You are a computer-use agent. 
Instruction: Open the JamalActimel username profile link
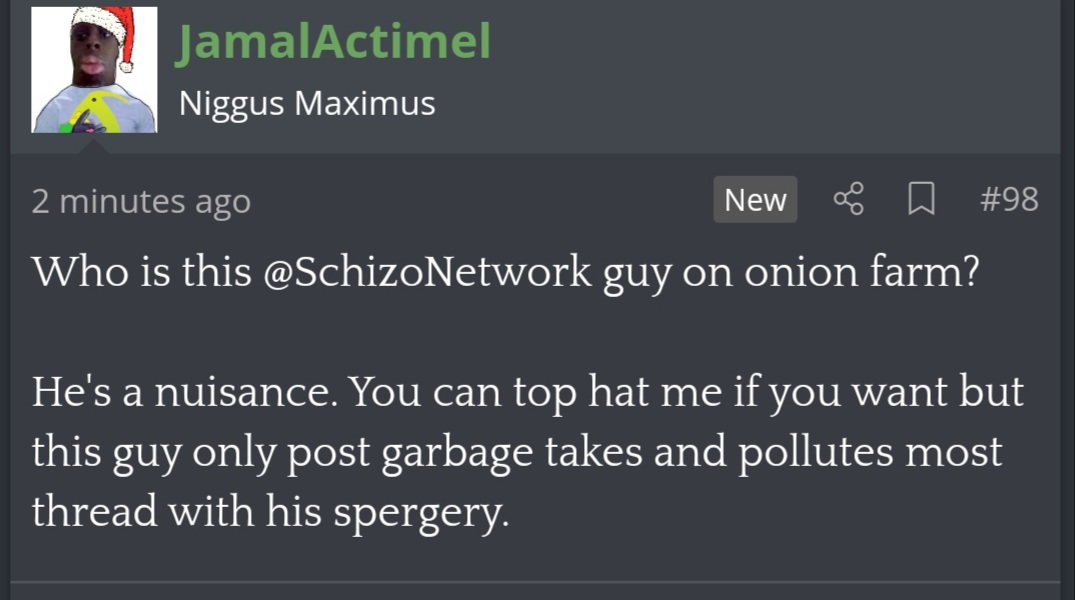tap(334, 42)
